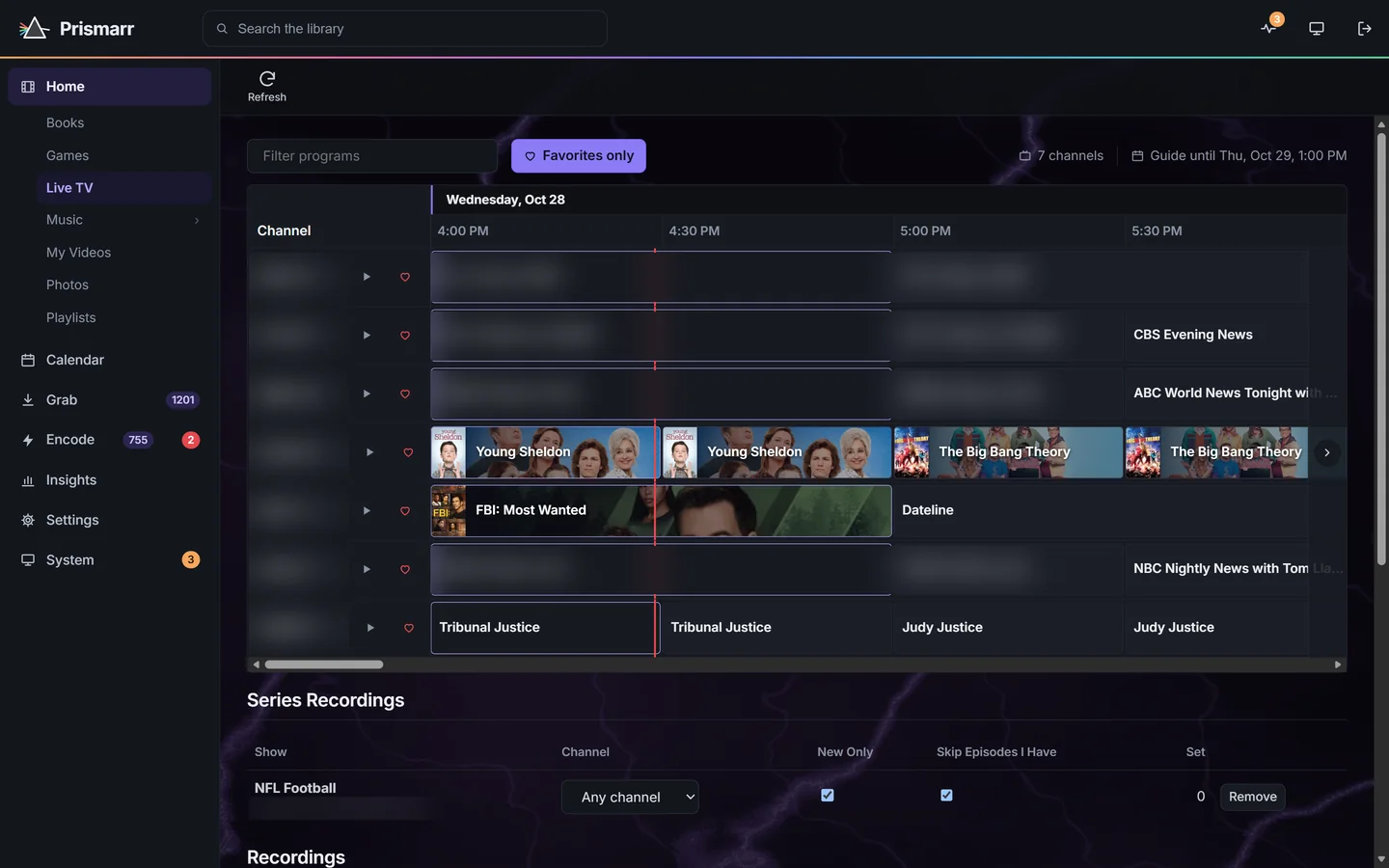The width and height of the screenshot is (1389, 868).
Task: Open the Home menu item
Action: pos(110,87)
